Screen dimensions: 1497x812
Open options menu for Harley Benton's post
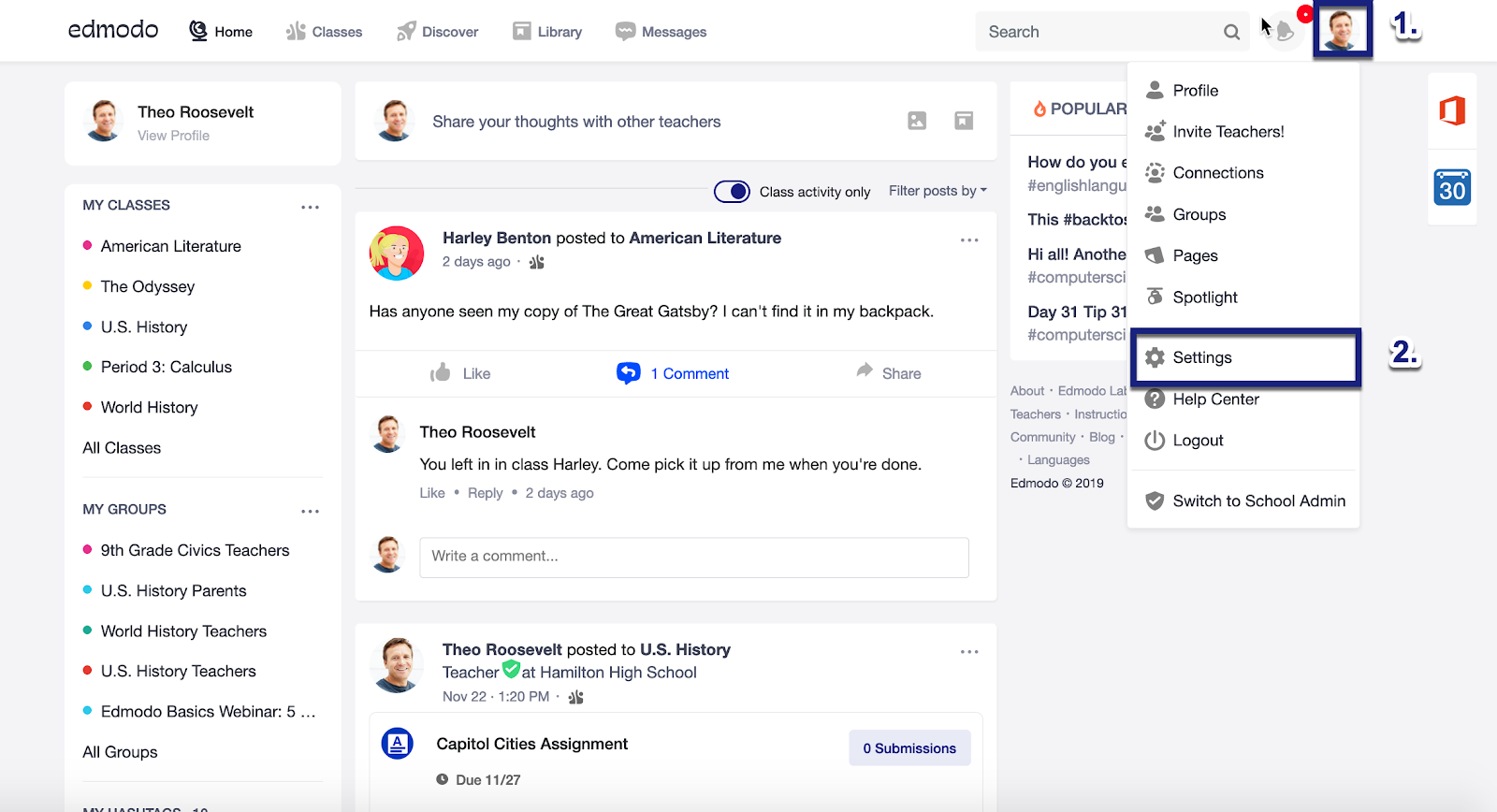pos(969,240)
